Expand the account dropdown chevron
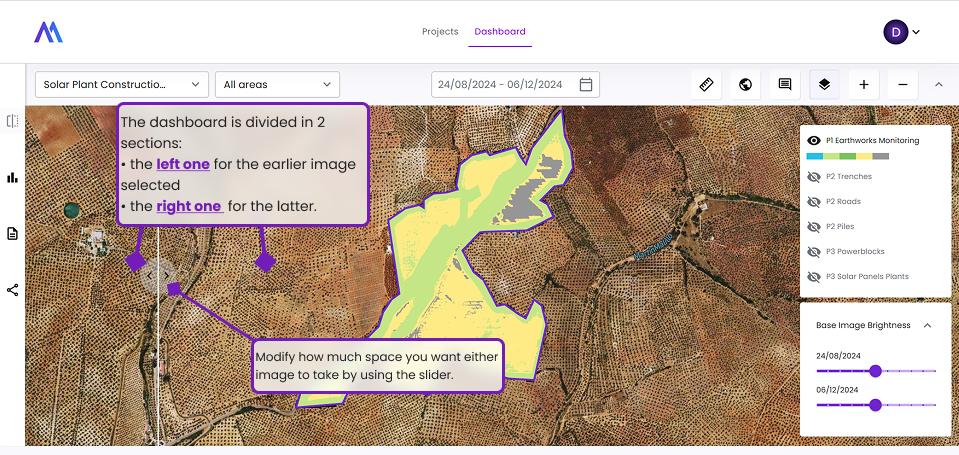 click(916, 32)
